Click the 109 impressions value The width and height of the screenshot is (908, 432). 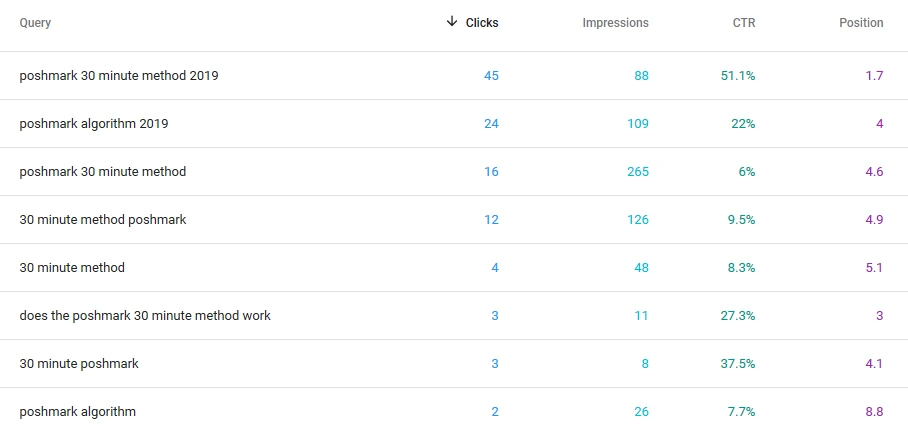coord(638,123)
